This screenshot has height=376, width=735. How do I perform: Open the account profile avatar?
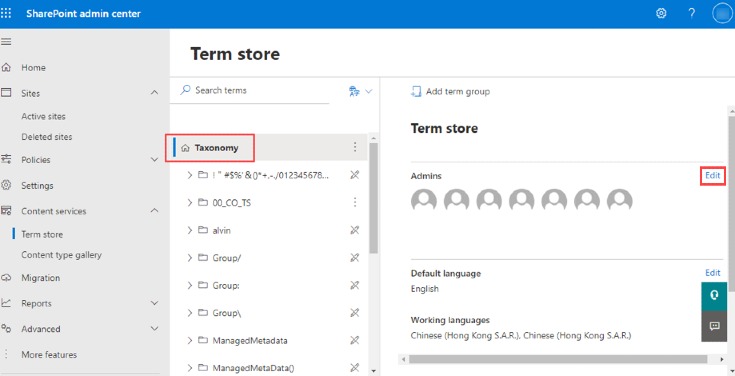click(721, 13)
